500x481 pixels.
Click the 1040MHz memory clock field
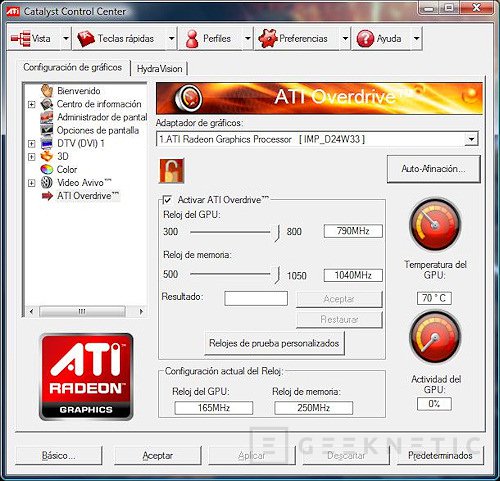353,275
